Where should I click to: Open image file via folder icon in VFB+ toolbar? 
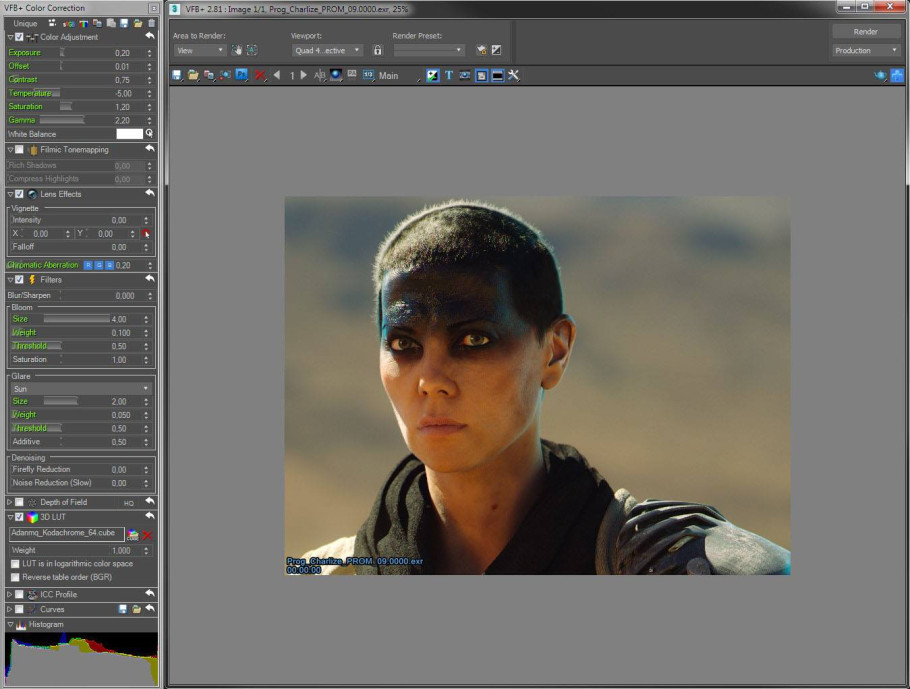click(x=193, y=75)
